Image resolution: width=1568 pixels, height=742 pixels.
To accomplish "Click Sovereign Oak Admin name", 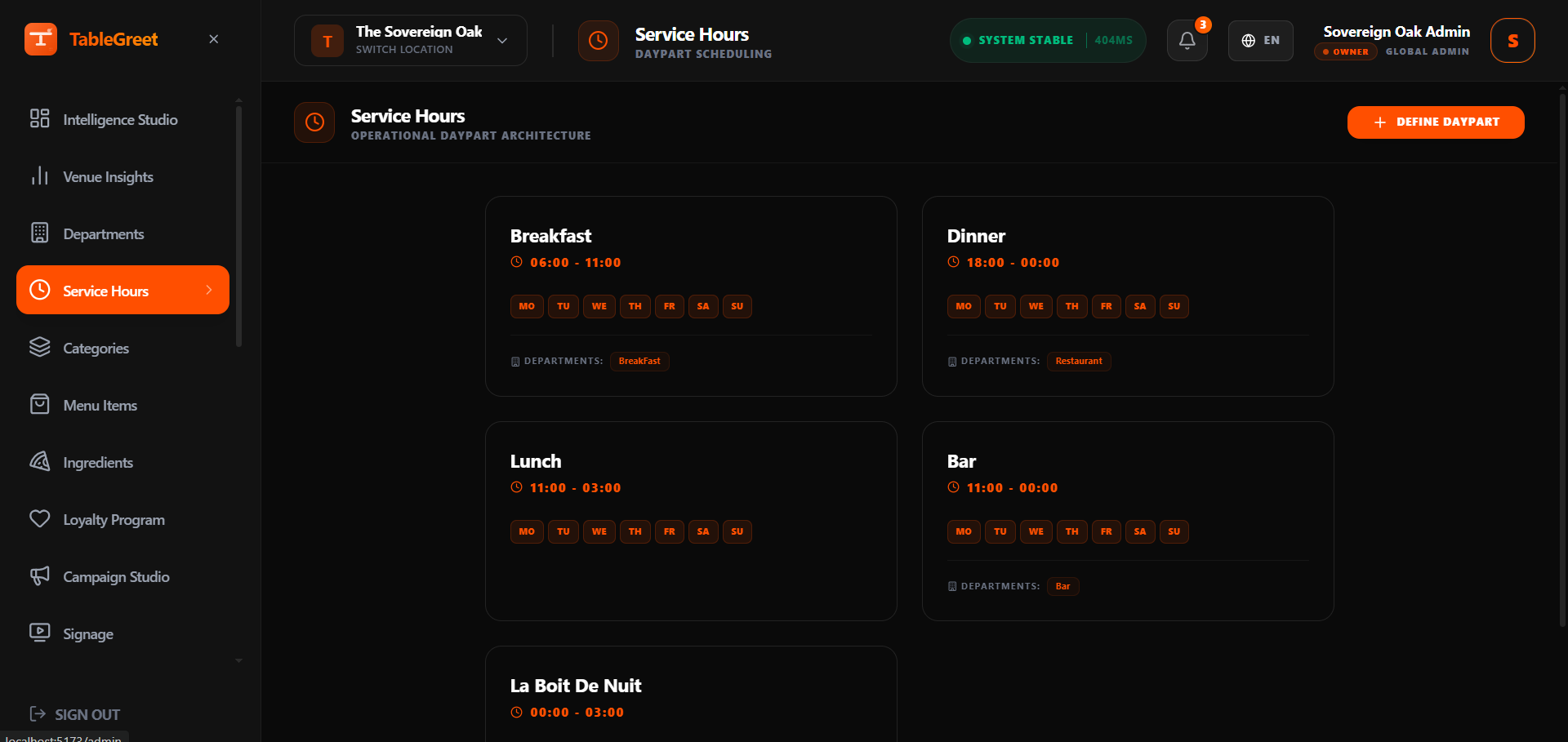I will coord(1396,32).
